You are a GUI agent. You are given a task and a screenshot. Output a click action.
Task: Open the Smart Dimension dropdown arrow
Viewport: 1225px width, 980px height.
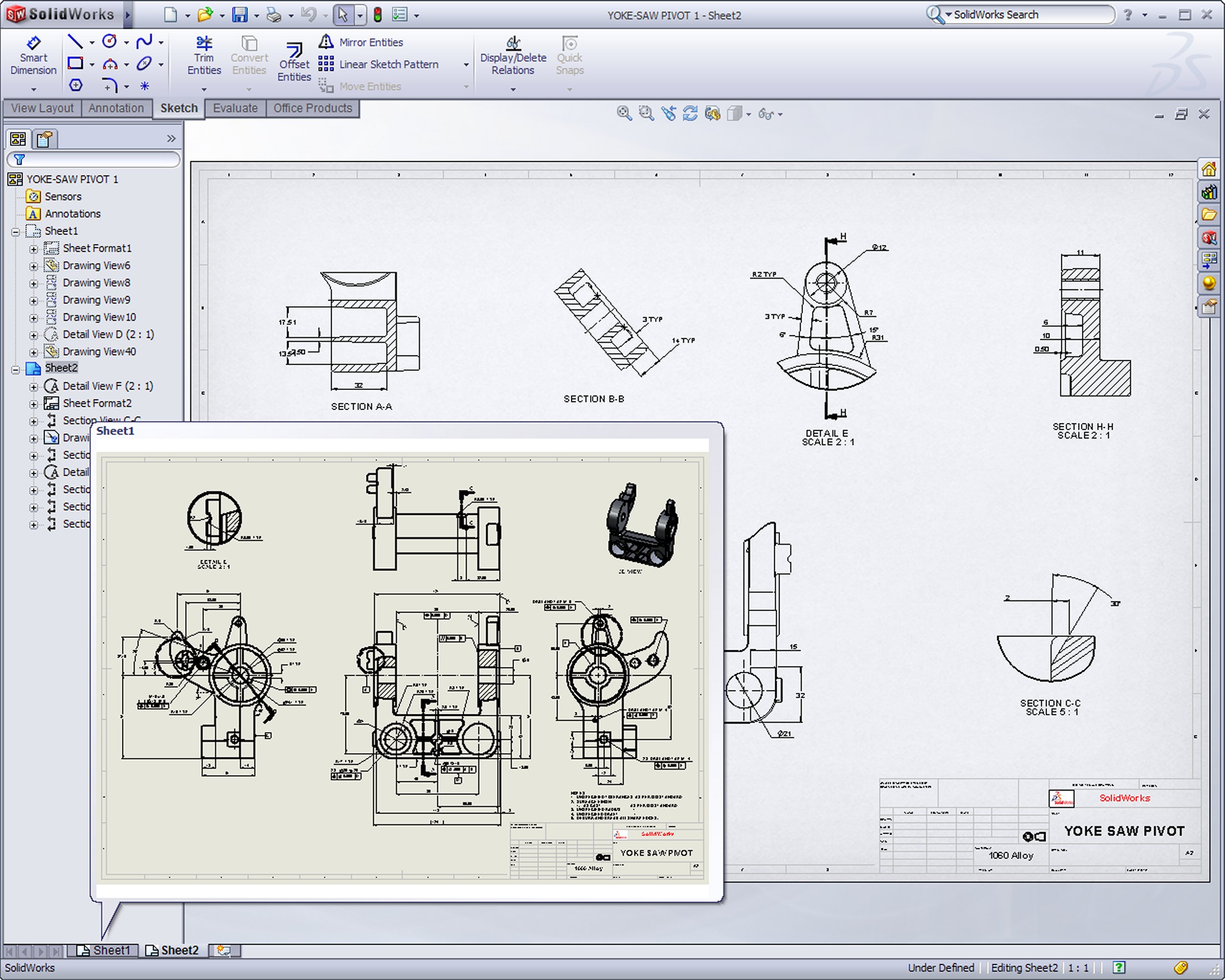click(33, 89)
